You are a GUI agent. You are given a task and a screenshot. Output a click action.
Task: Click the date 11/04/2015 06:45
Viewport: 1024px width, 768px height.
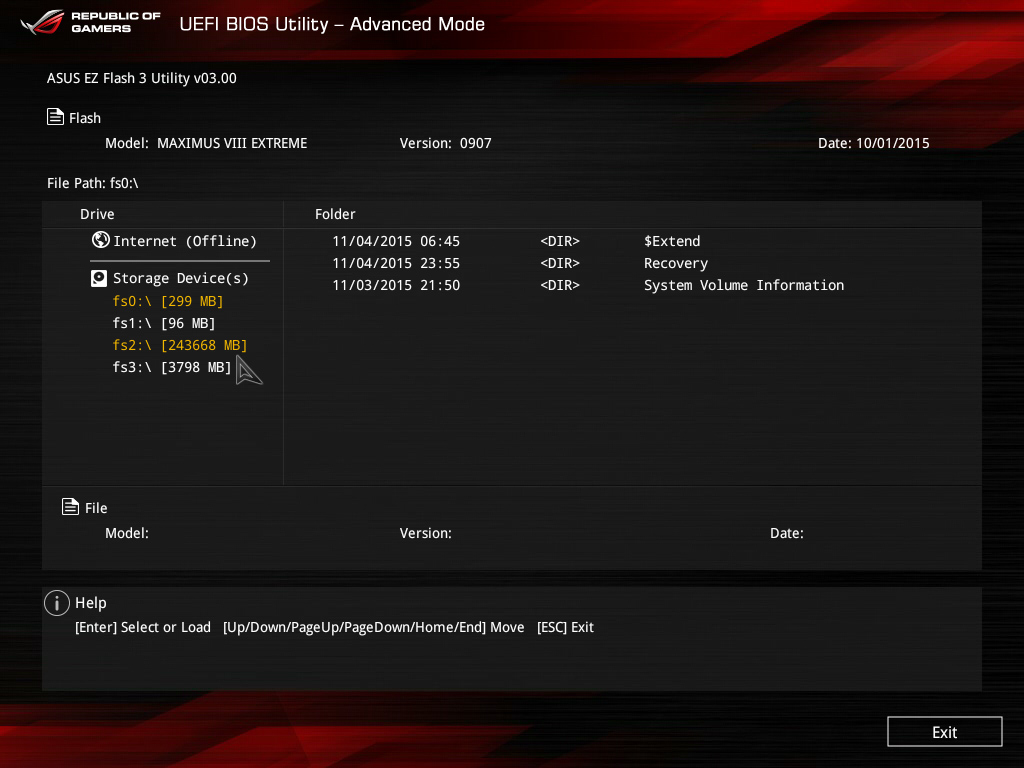click(396, 241)
